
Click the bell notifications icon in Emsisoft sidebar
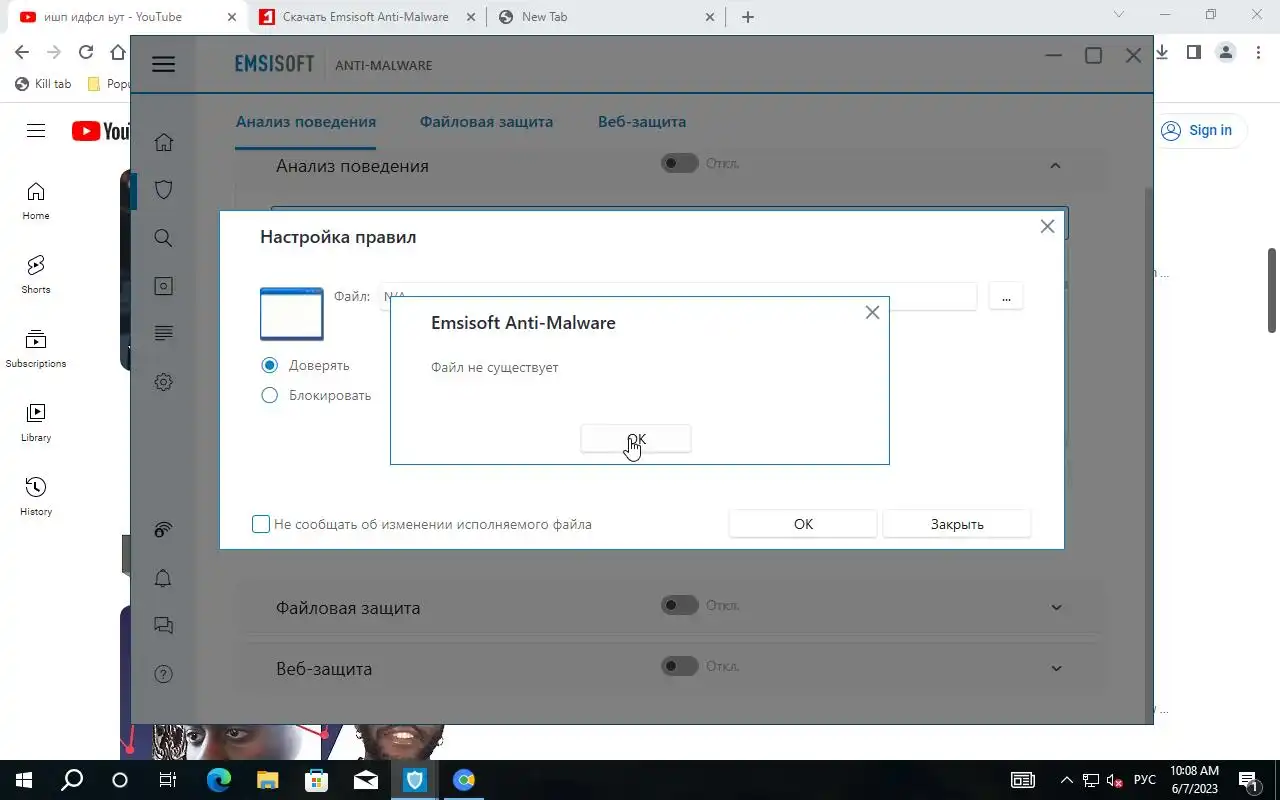164,578
